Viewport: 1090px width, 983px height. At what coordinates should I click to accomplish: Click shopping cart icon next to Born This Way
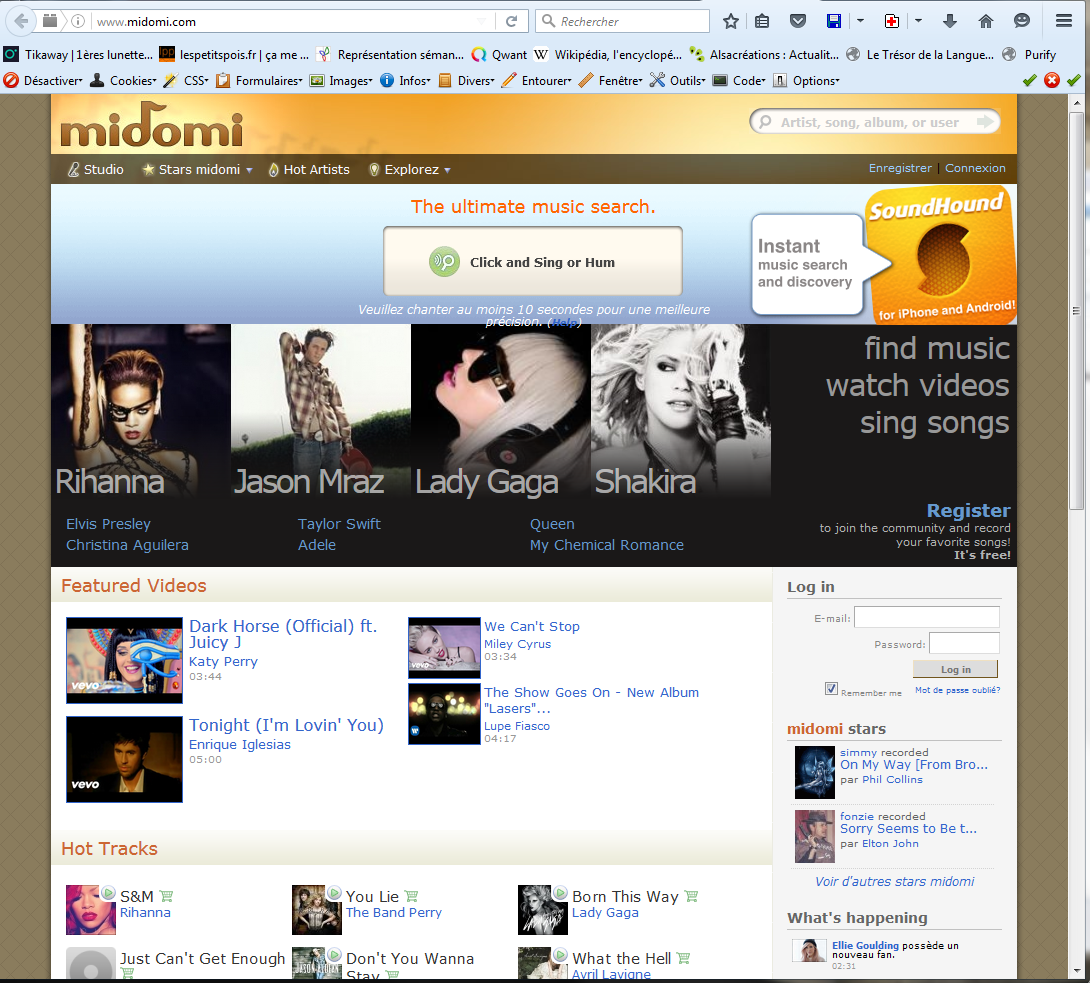[692, 896]
